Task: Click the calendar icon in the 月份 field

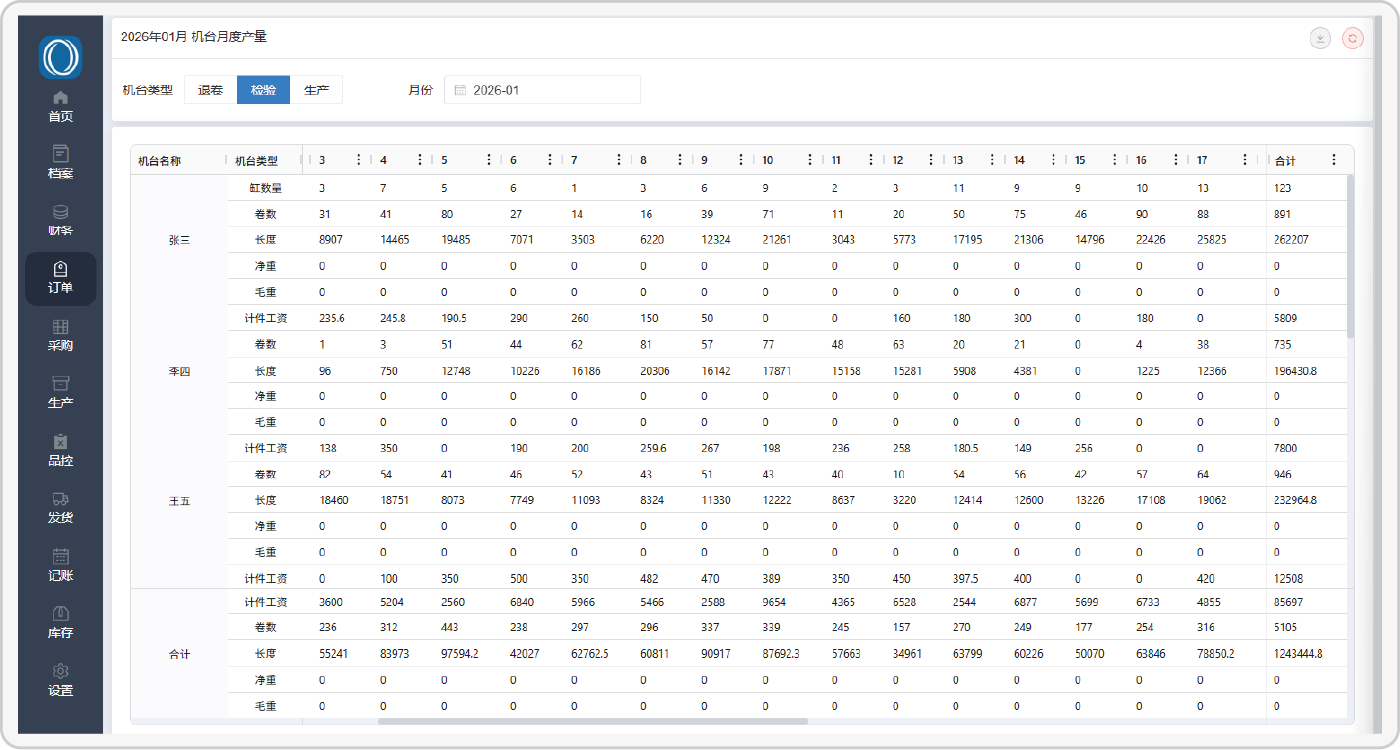Action: click(460, 90)
